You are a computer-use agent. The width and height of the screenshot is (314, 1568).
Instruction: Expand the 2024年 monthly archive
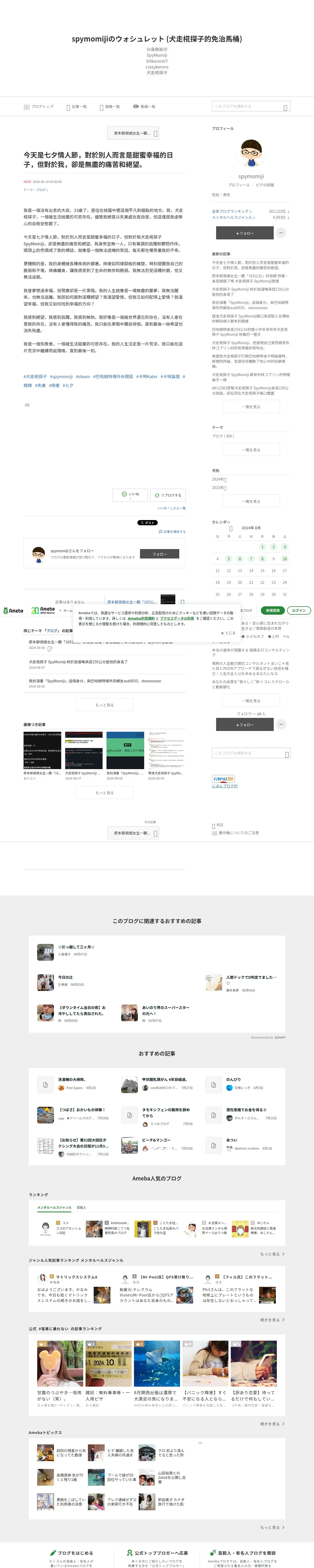point(220,480)
